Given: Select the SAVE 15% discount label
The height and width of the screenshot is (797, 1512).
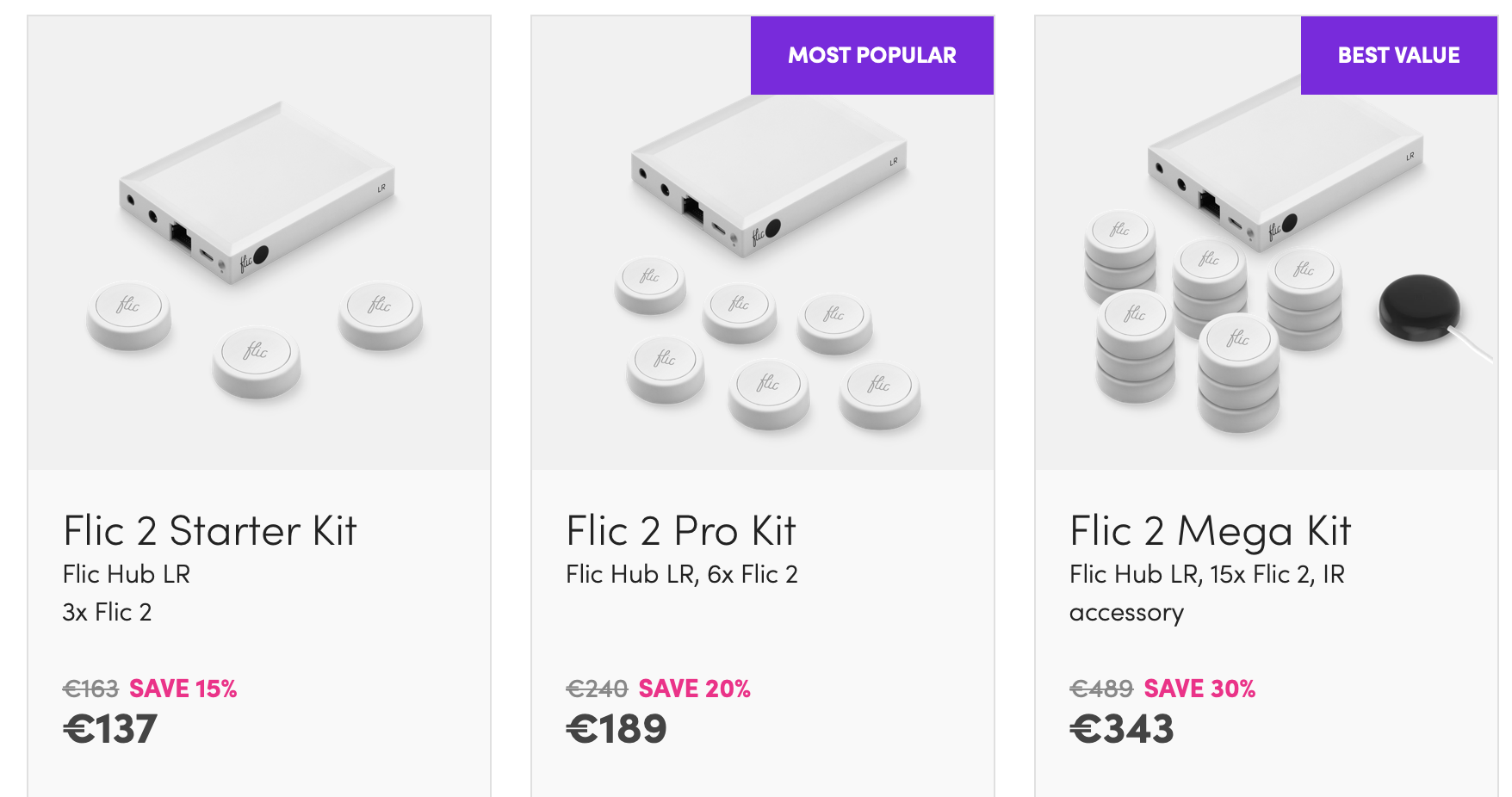Looking at the screenshot, I should tap(183, 689).
